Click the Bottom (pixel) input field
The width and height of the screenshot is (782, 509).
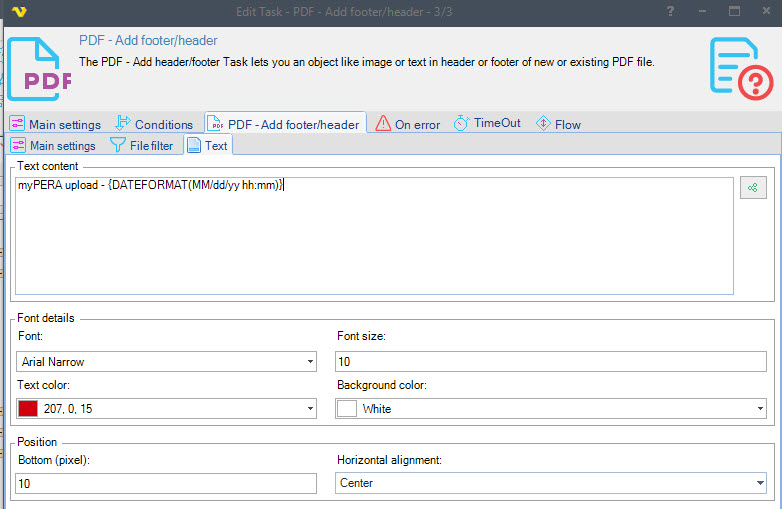point(165,484)
